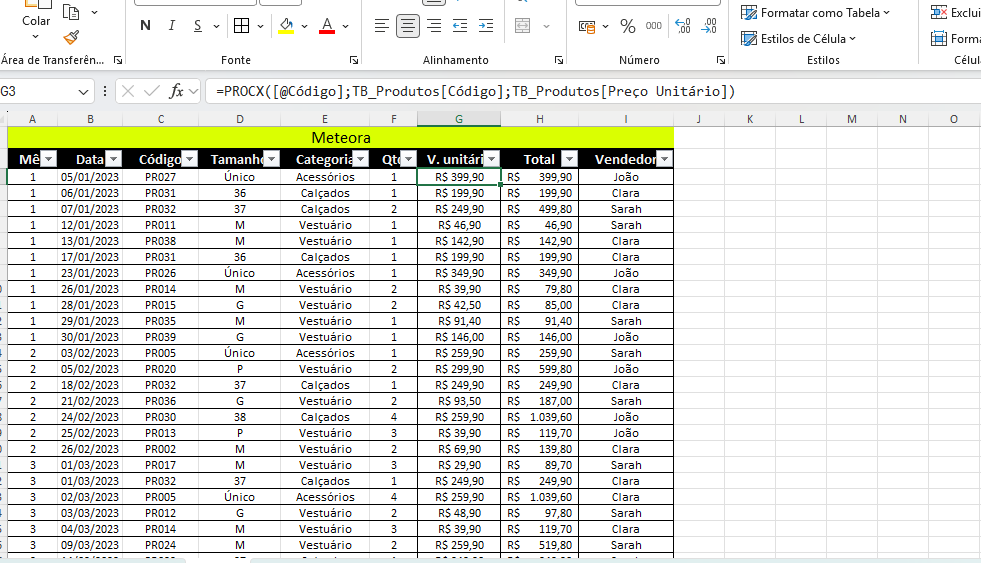Open the Categoria column filter
The height and width of the screenshot is (563, 981).
click(361, 159)
